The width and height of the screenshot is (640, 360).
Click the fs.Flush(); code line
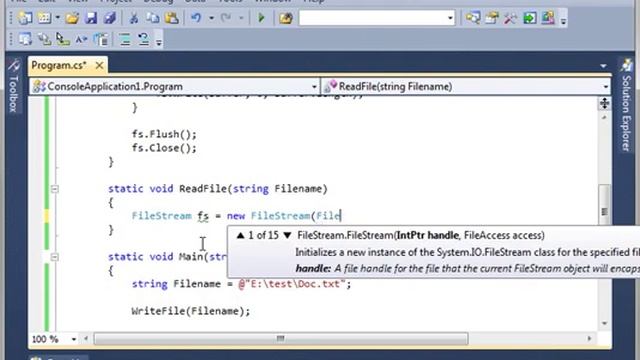164,134
